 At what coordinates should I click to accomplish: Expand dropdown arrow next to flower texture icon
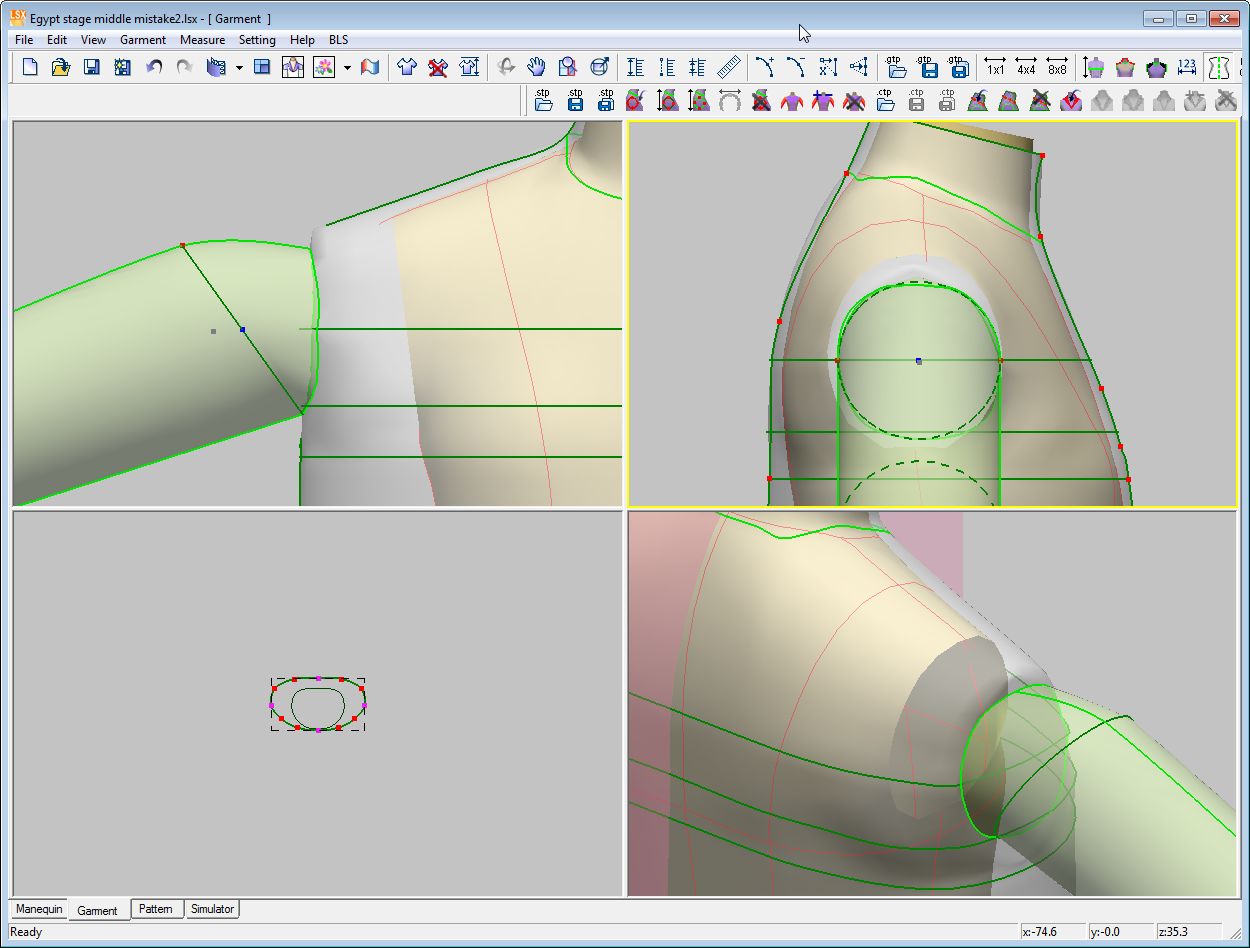point(347,68)
